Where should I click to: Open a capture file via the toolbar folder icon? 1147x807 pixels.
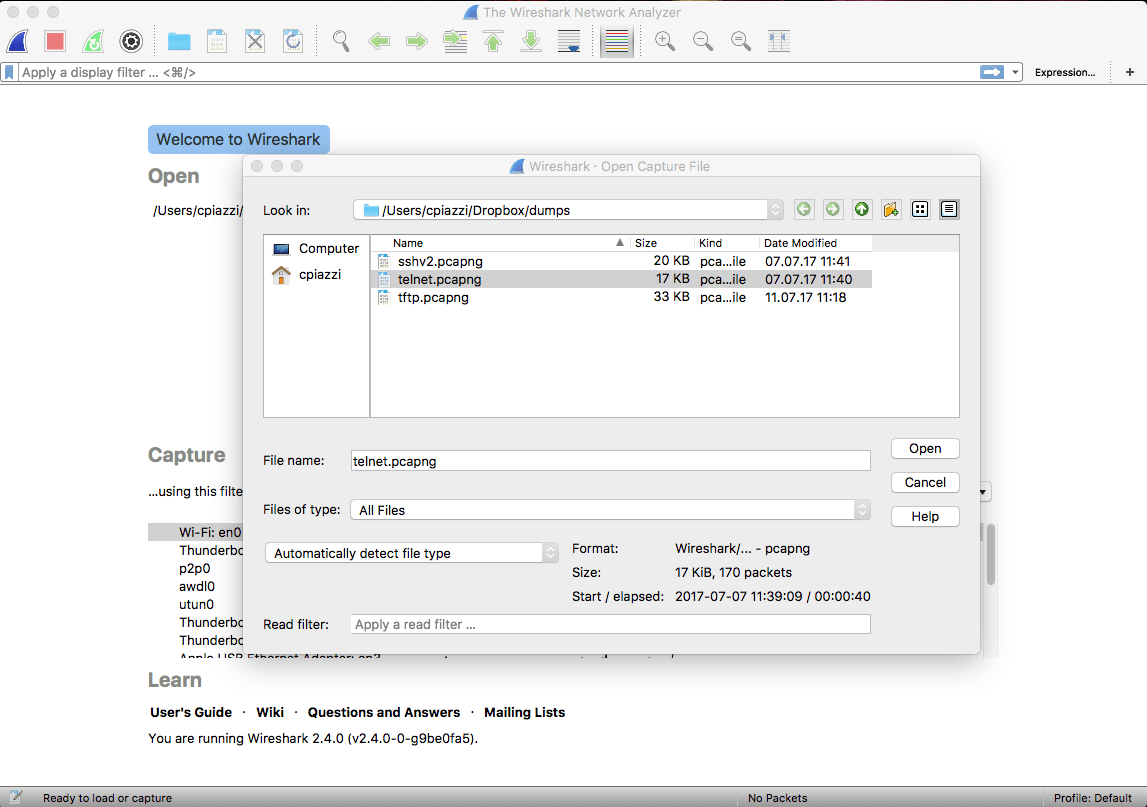point(179,41)
